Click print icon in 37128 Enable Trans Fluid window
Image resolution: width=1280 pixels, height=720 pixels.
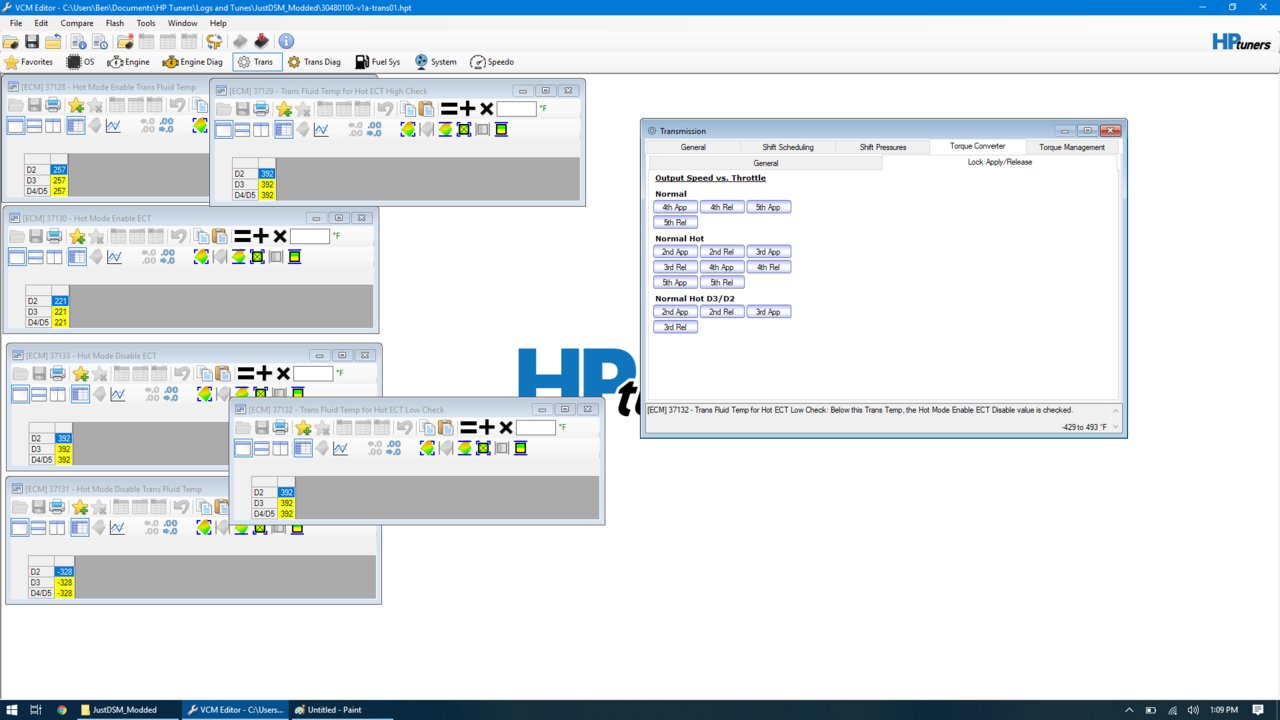54,105
